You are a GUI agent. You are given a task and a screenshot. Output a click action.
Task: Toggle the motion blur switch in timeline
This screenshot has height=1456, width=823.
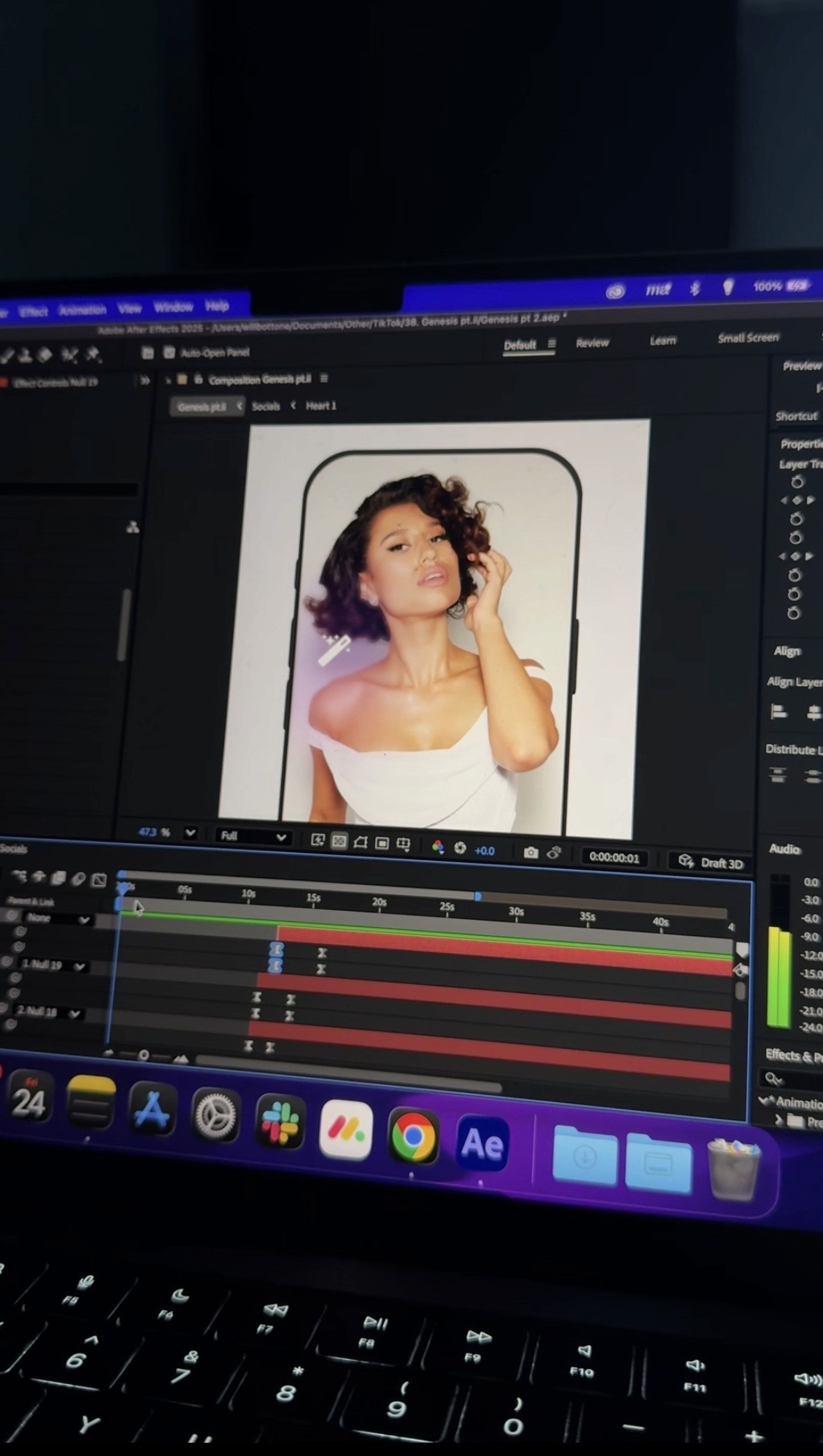click(79, 879)
